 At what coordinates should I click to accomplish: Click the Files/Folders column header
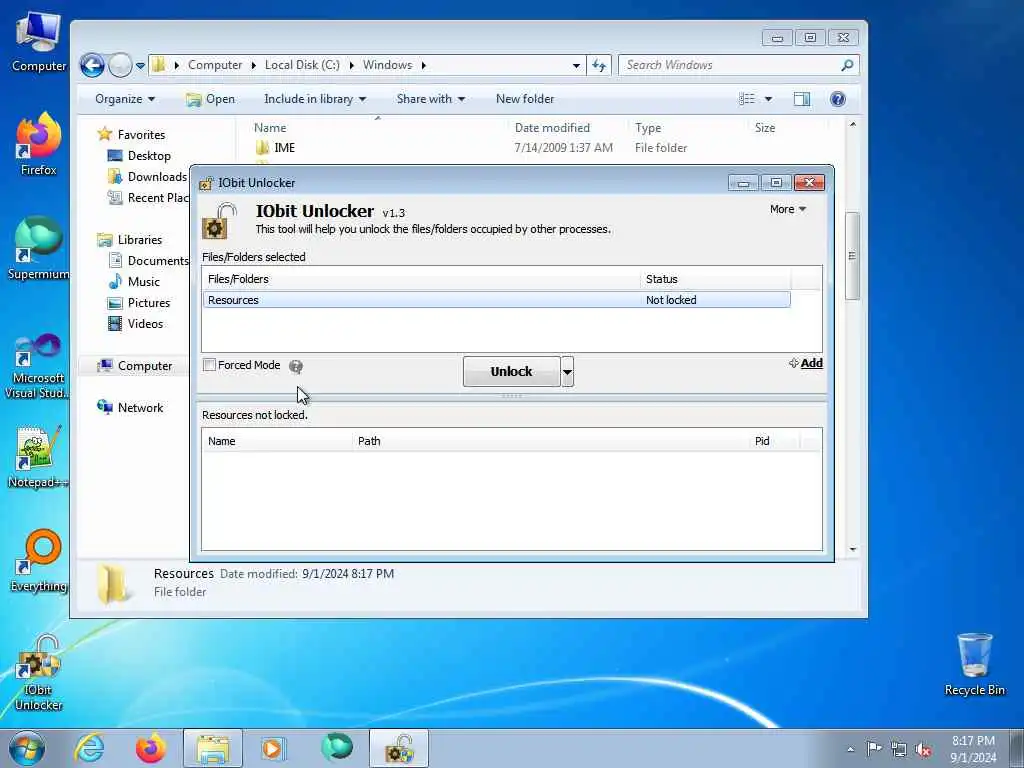coord(421,279)
